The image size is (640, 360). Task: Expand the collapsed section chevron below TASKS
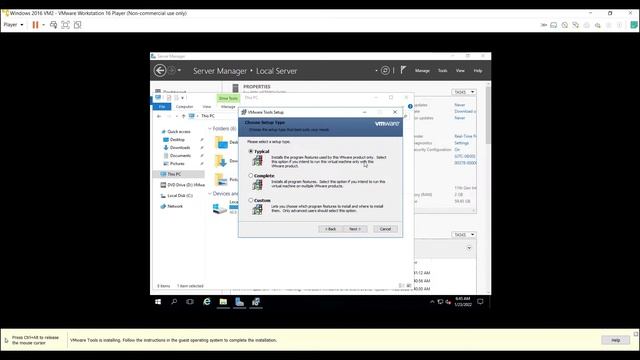coord(469,248)
